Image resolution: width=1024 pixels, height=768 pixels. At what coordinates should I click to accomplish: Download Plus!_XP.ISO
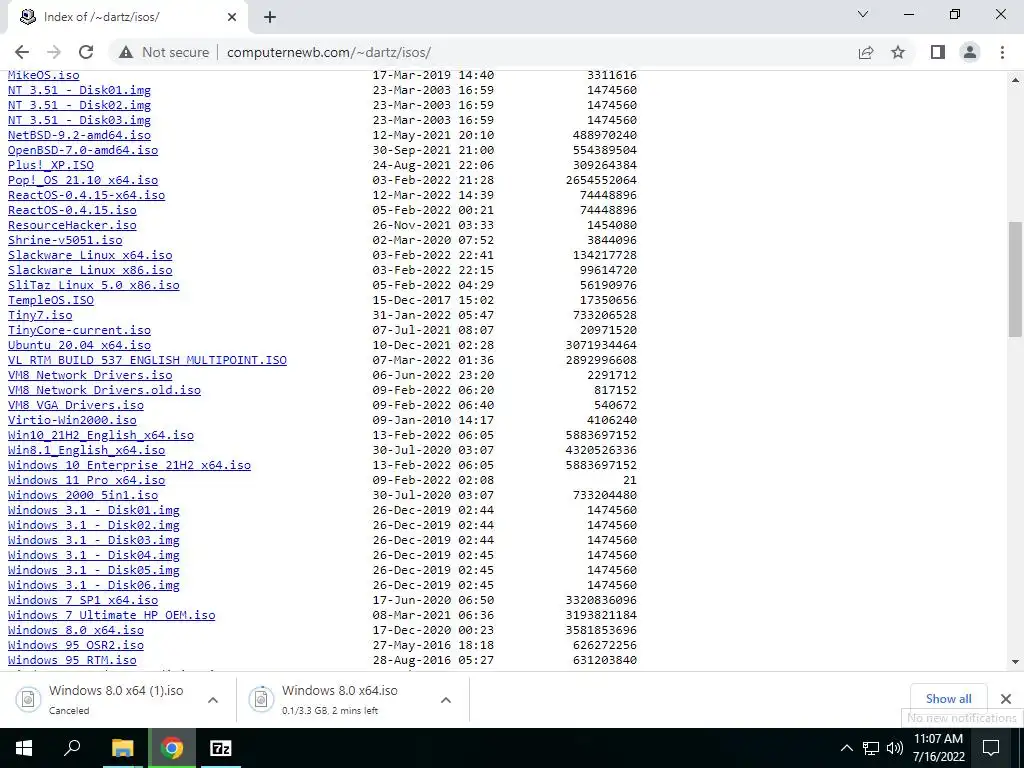51,165
